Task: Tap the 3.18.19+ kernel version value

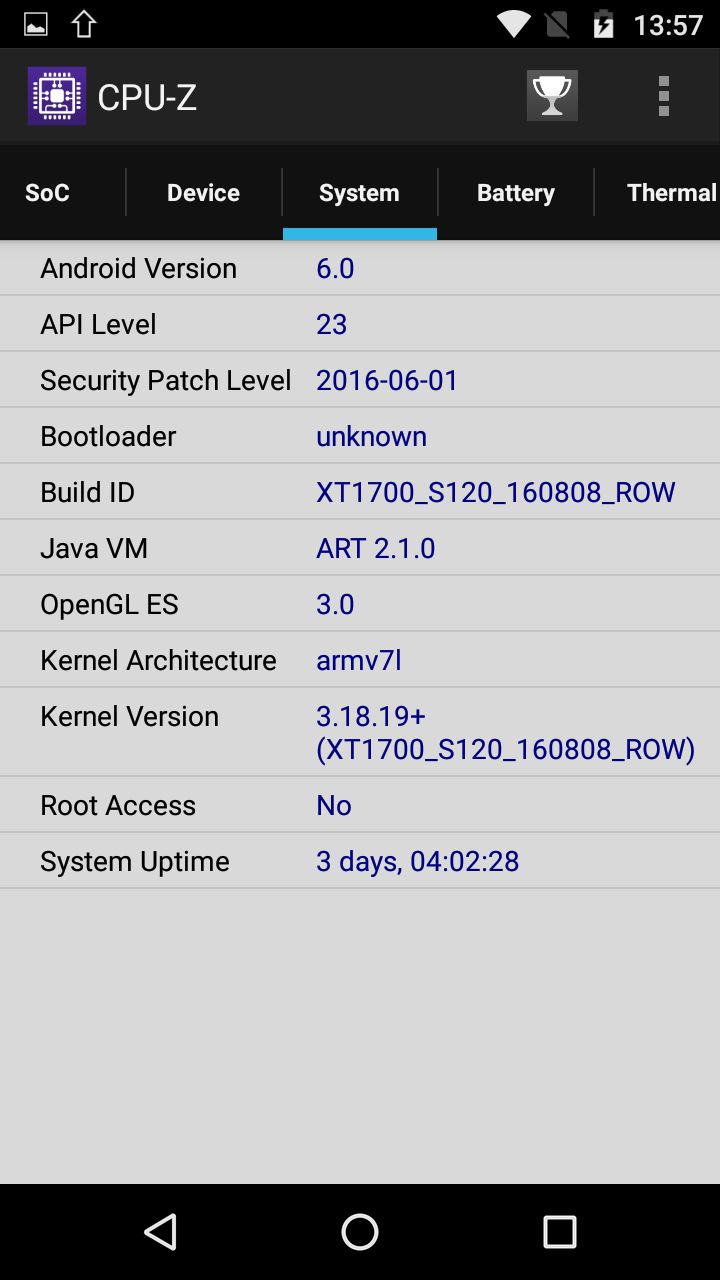Action: click(505, 733)
